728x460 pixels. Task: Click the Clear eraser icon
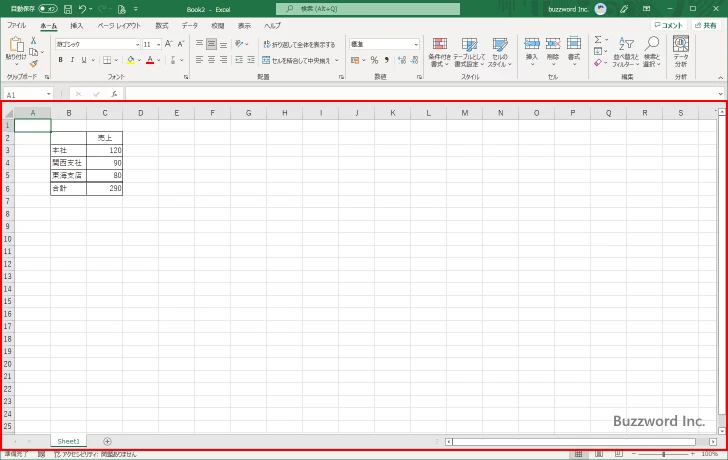[598, 63]
